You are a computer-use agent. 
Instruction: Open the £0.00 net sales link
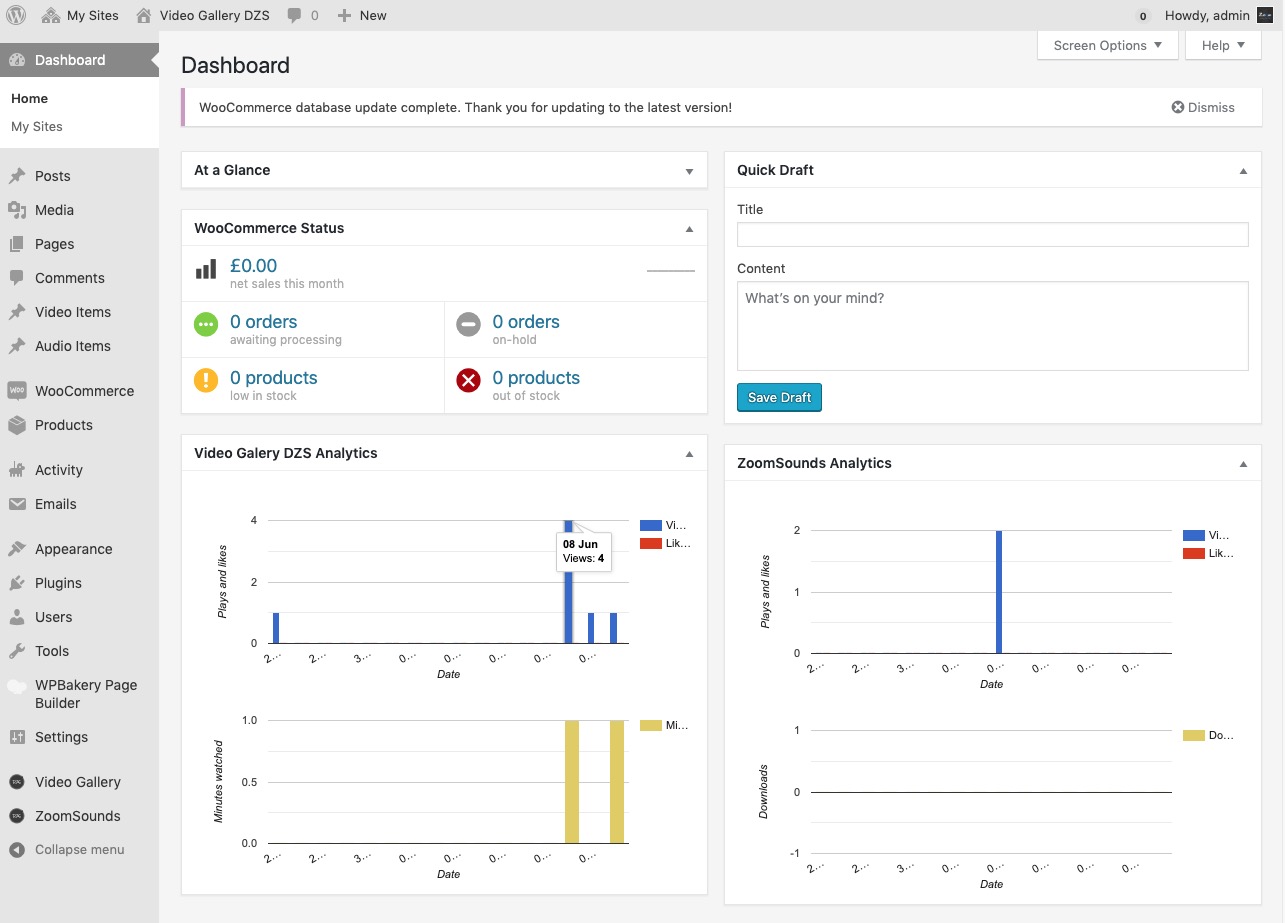[x=253, y=265]
